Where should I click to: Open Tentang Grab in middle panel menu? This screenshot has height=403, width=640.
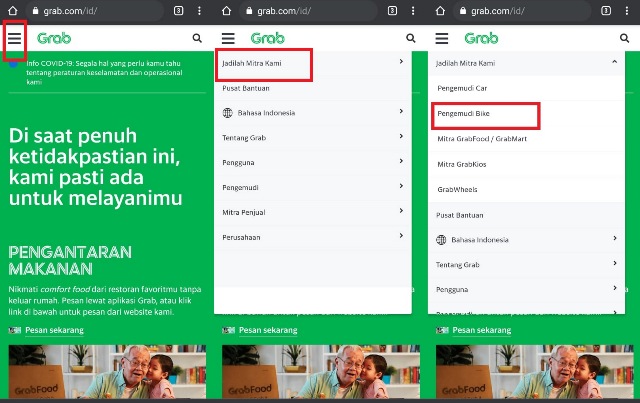coord(244,138)
